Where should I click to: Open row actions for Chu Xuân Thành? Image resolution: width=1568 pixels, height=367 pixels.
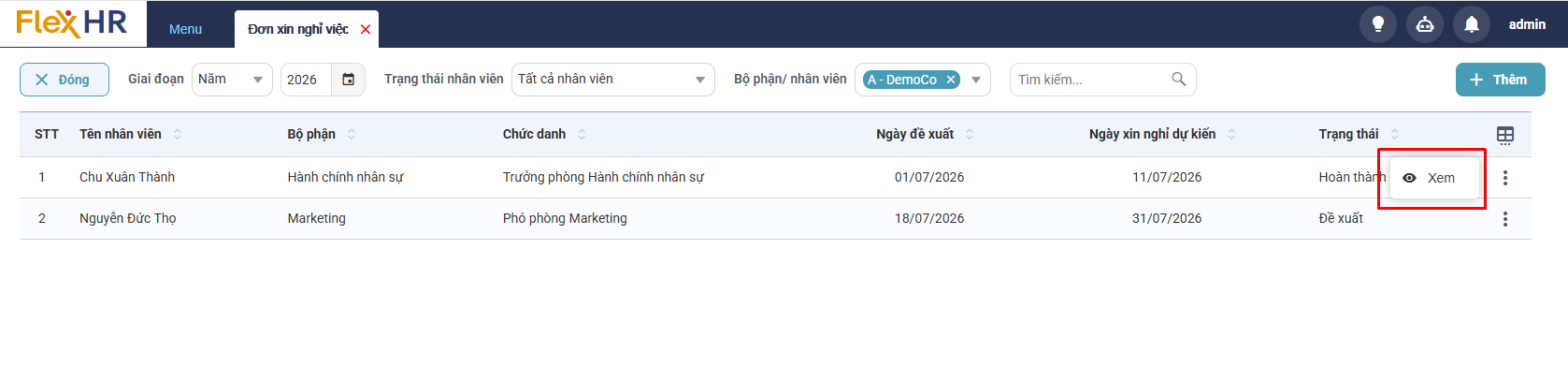pyautogui.click(x=1505, y=178)
